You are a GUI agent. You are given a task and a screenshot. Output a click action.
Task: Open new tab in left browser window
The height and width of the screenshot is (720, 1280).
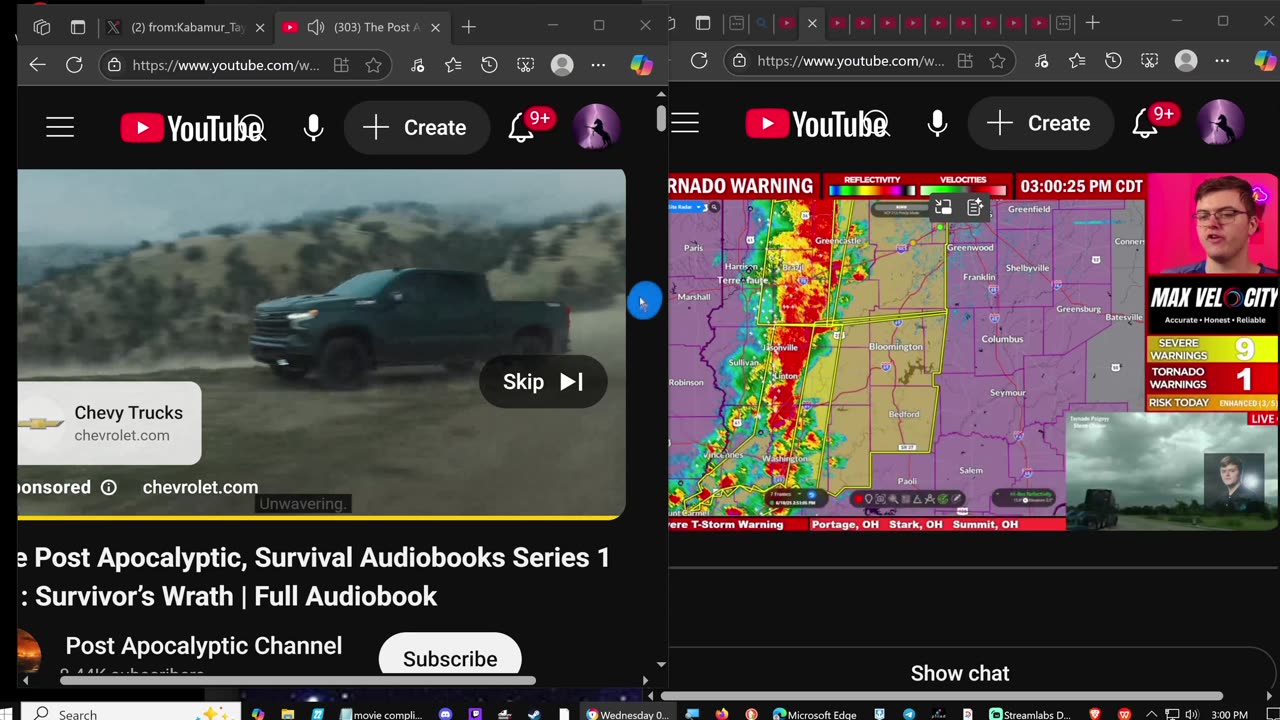469,27
